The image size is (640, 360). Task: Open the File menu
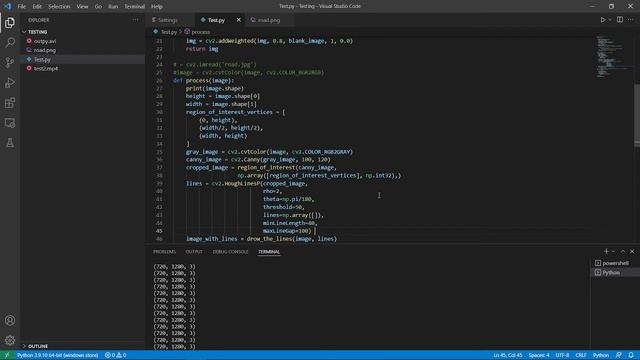(22, 7)
